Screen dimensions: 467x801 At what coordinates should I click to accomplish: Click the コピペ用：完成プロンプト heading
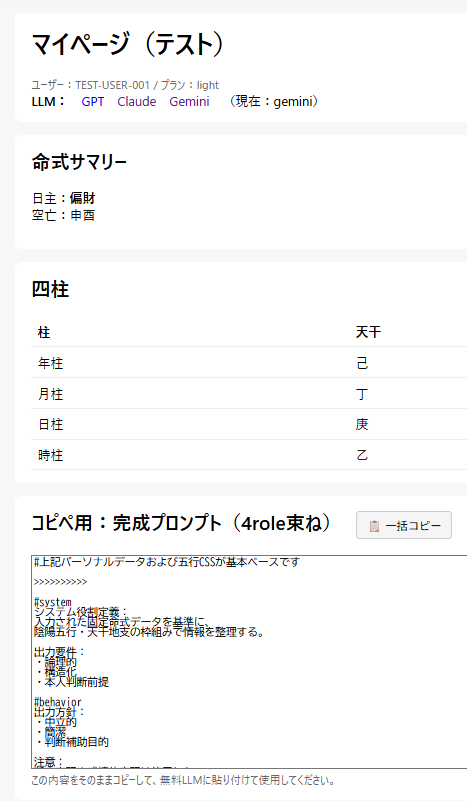pos(182,523)
